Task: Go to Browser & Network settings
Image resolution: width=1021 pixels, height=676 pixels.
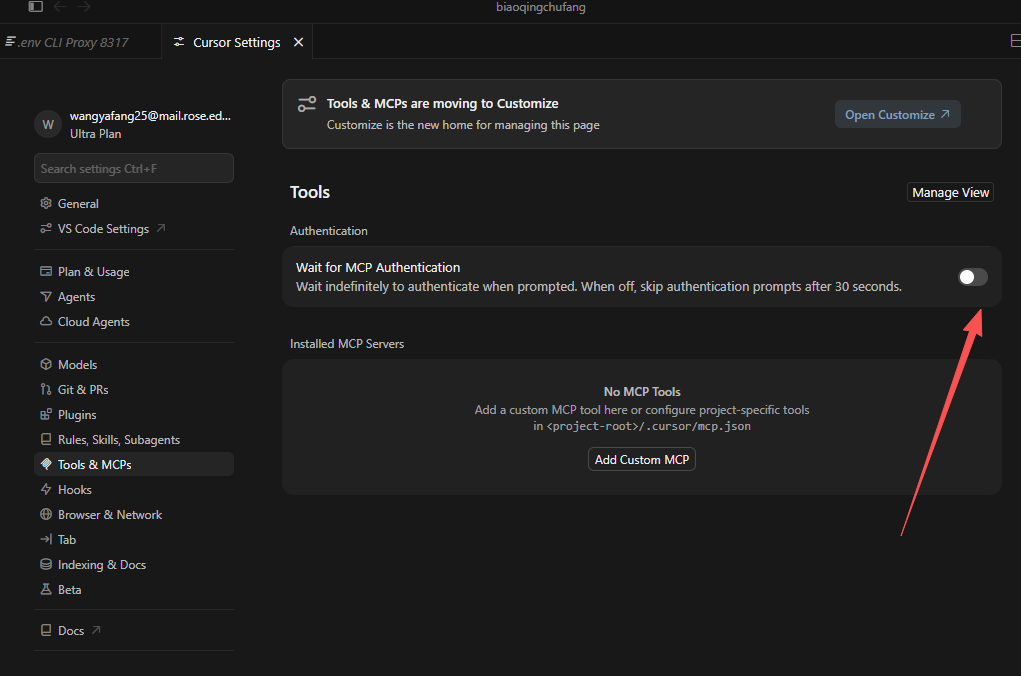Action: point(133,514)
